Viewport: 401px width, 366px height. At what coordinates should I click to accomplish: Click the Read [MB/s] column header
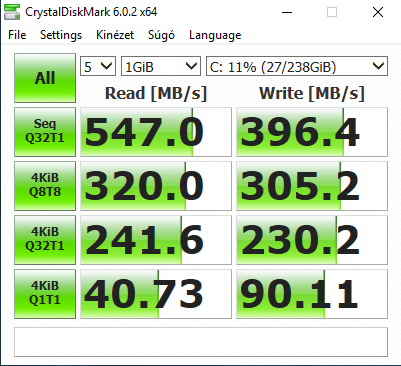(x=156, y=93)
